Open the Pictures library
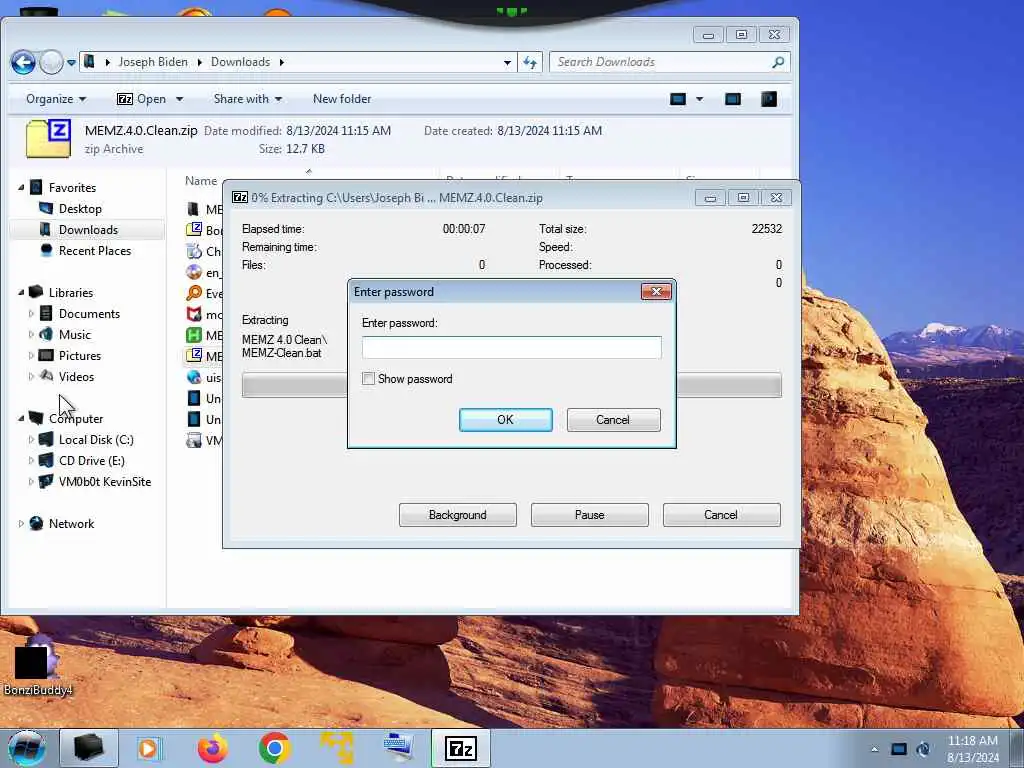Viewport: 1024px width, 768px height. [80, 355]
